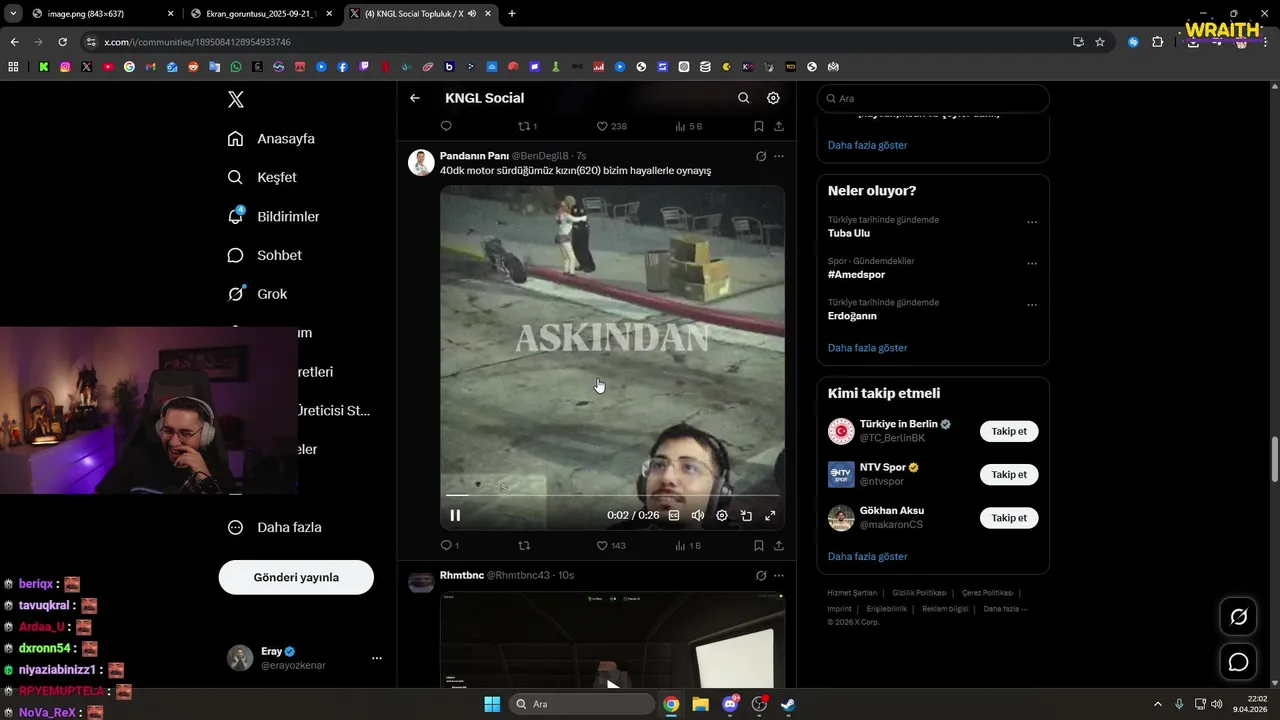1280x720 pixels.
Task: Open options for Tuba Ulu trend
Action: (1032, 222)
